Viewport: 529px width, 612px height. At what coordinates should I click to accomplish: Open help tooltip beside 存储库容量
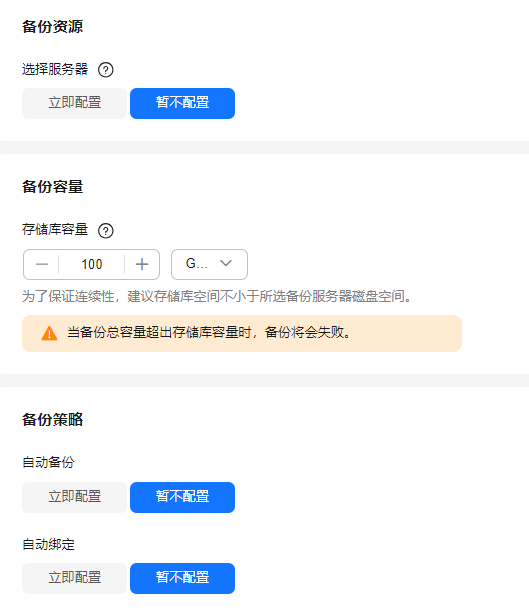point(105,230)
